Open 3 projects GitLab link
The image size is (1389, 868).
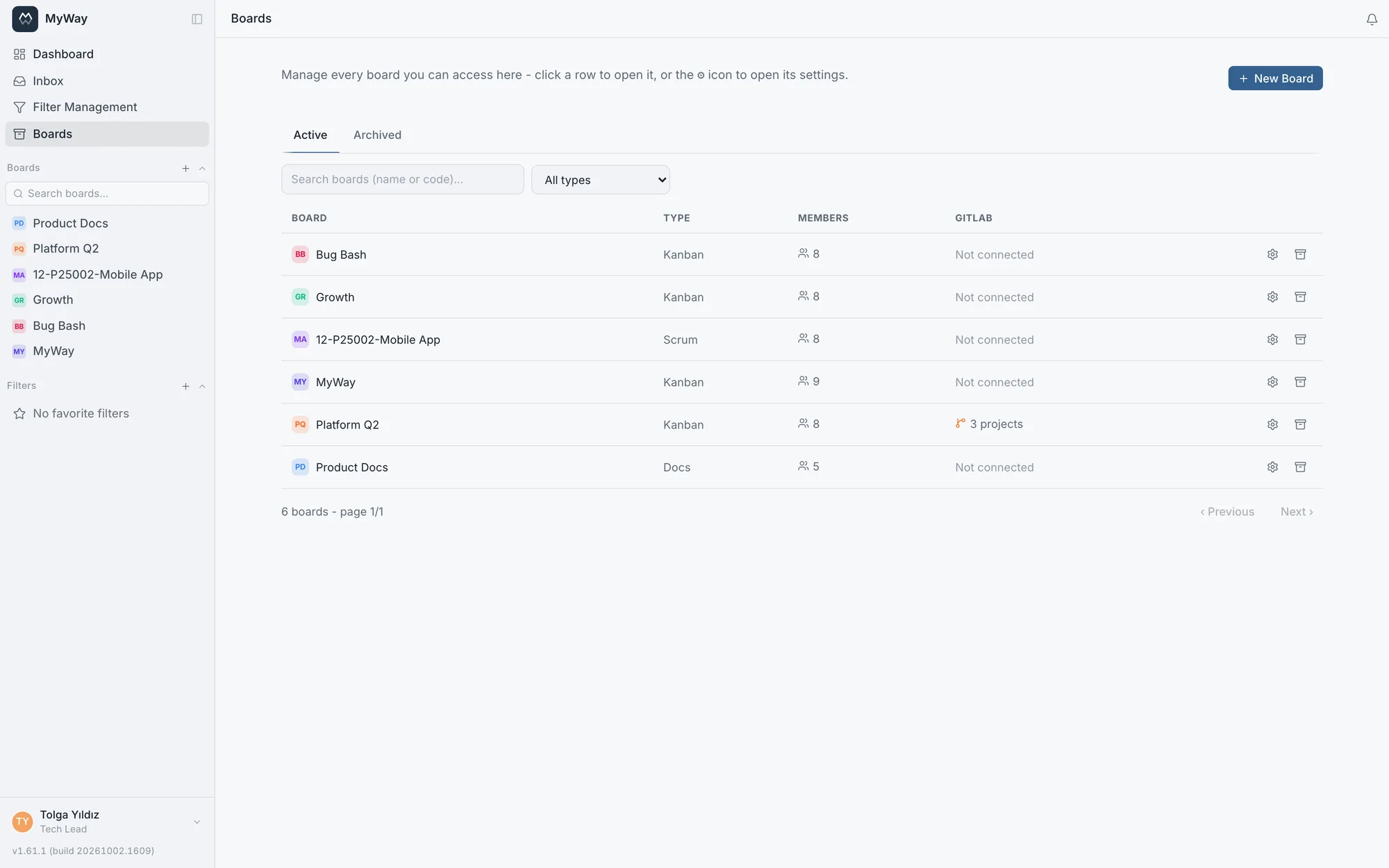point(989,424)
